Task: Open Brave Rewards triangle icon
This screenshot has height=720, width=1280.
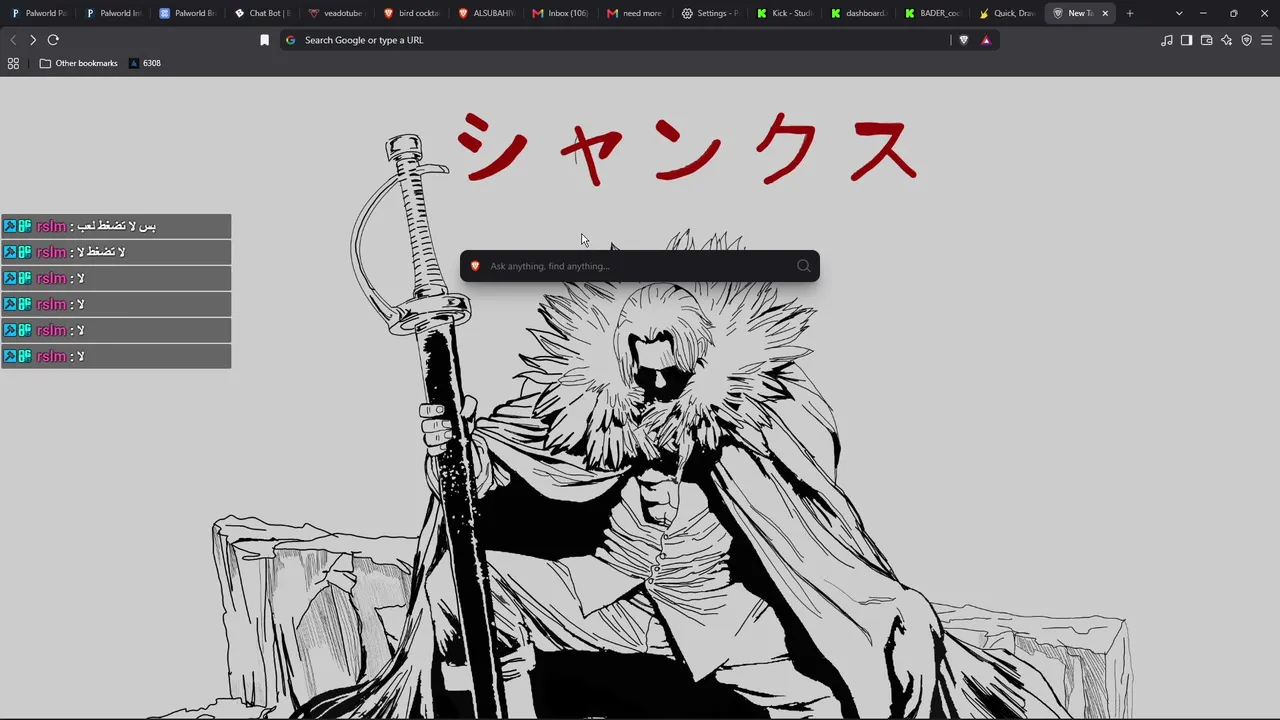Action: [986, 40]
